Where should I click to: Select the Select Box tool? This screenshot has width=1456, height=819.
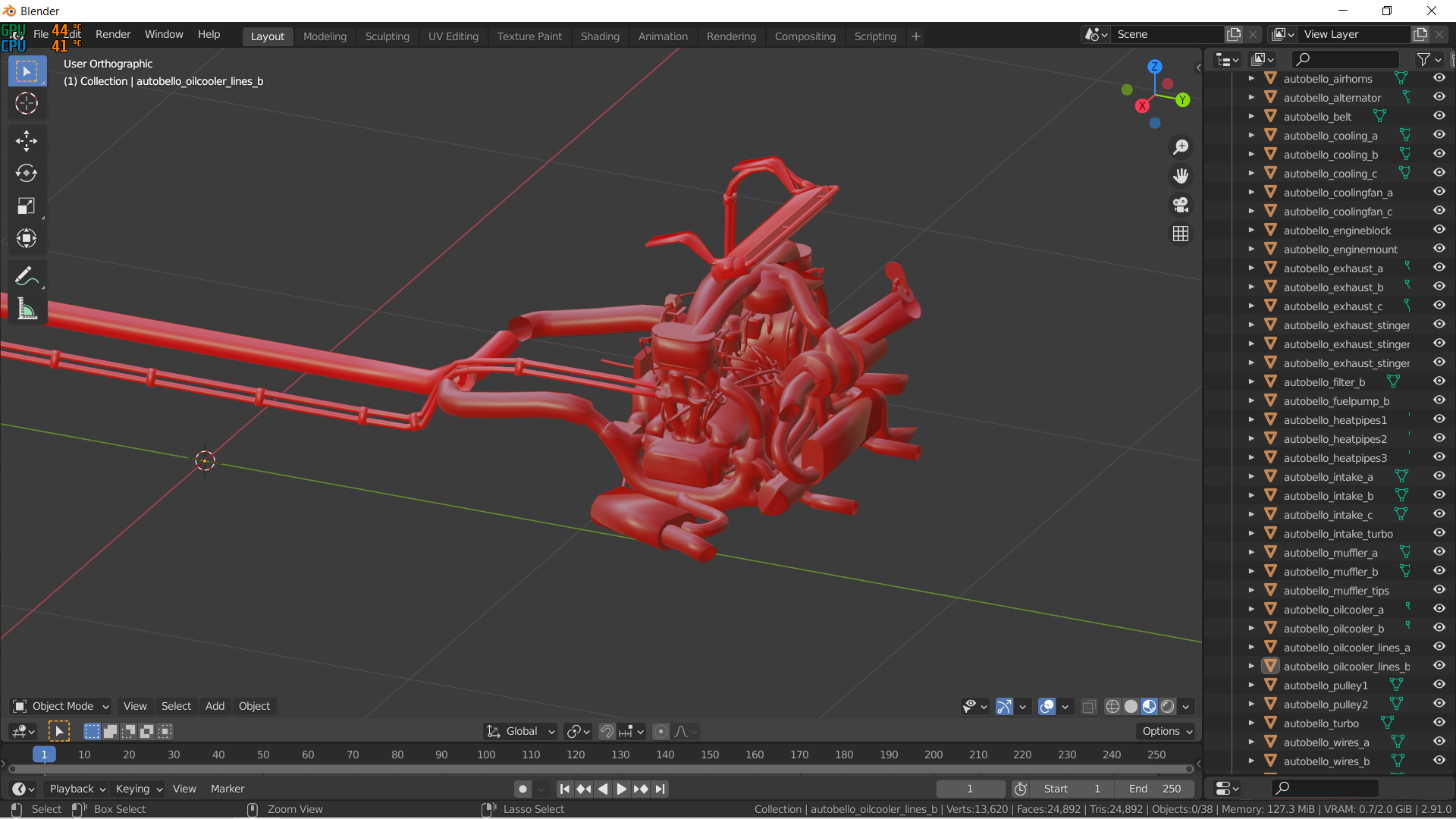[27, 71]
